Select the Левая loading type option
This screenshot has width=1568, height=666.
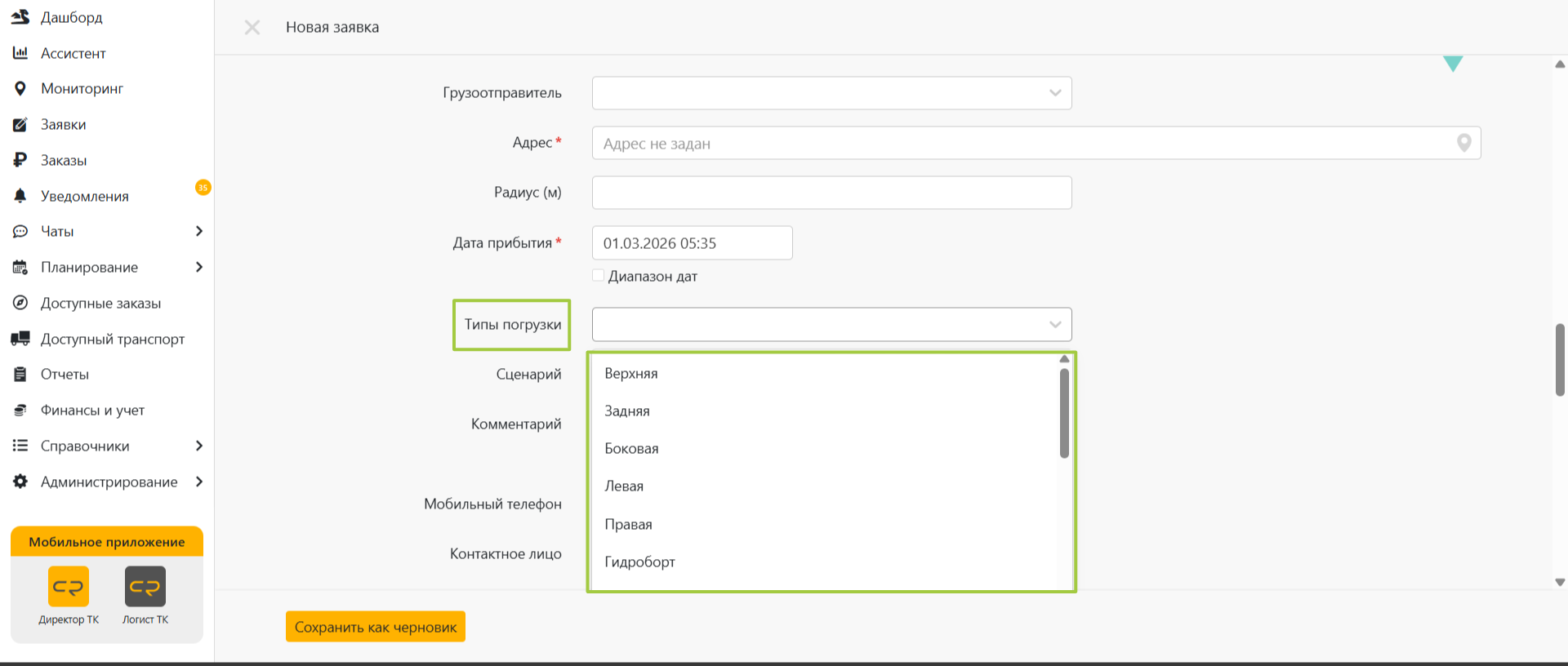click(823, 486)
